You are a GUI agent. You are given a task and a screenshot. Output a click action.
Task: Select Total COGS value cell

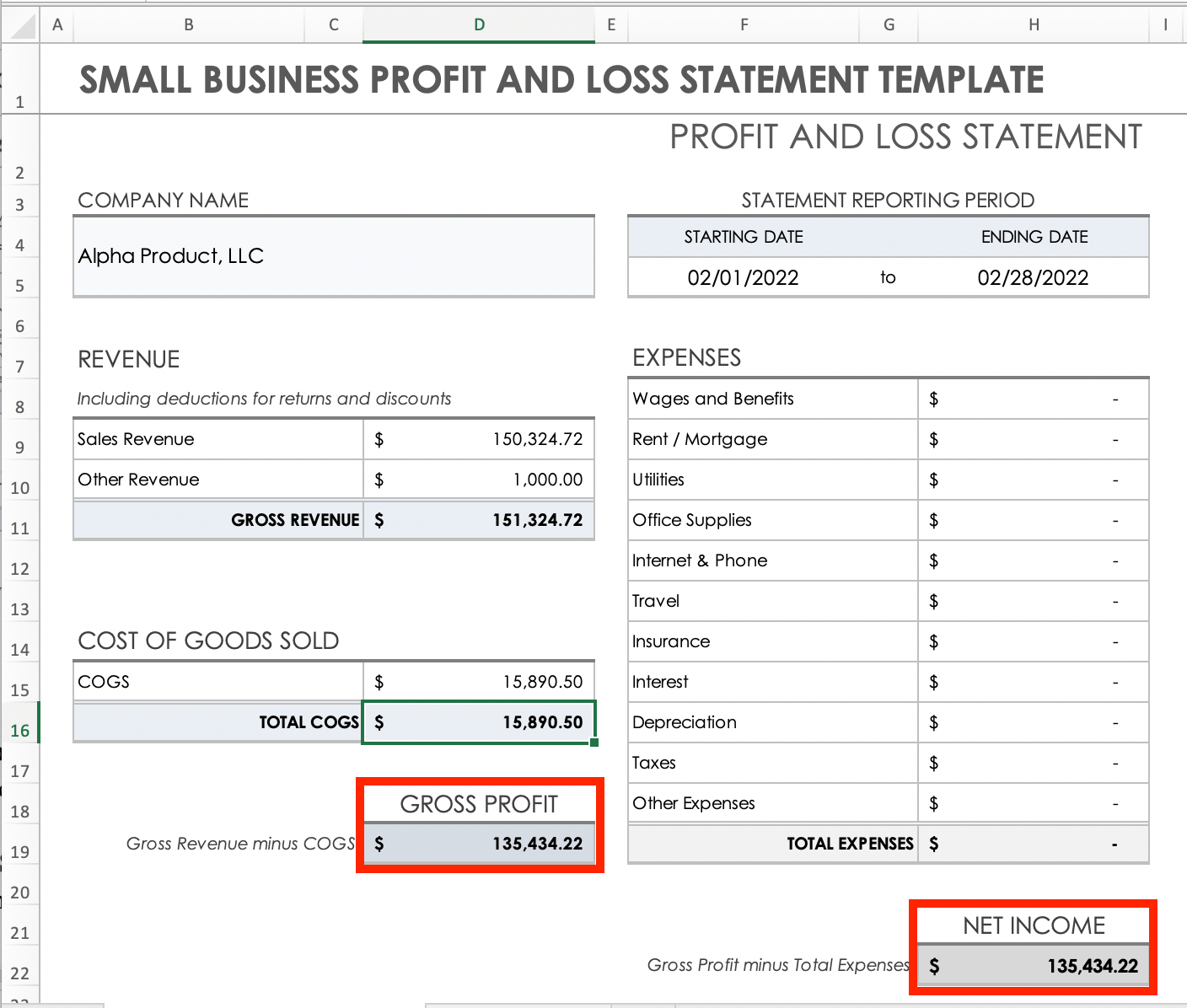coord(479,722)
